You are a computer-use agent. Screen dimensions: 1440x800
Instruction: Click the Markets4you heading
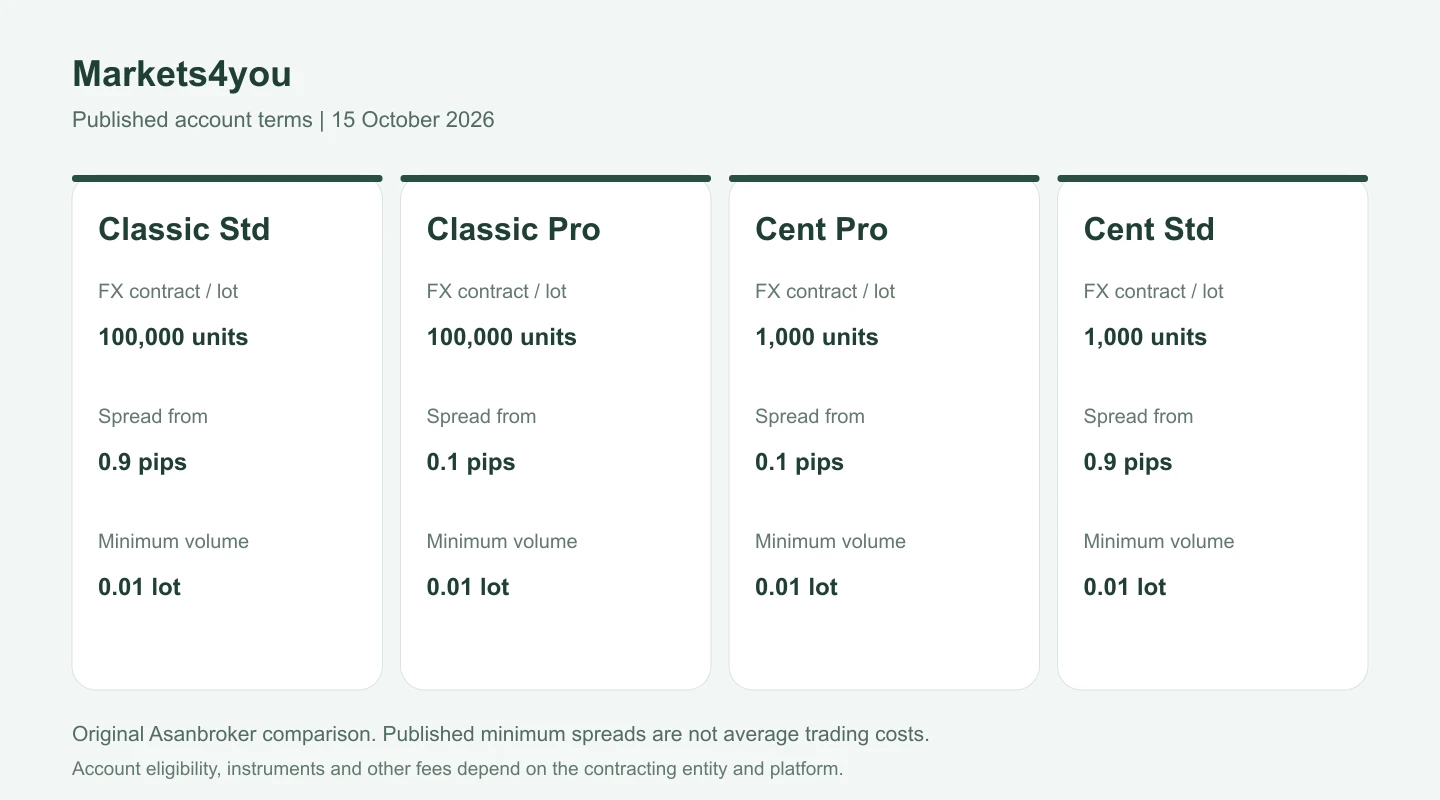(x=182, y=75)
